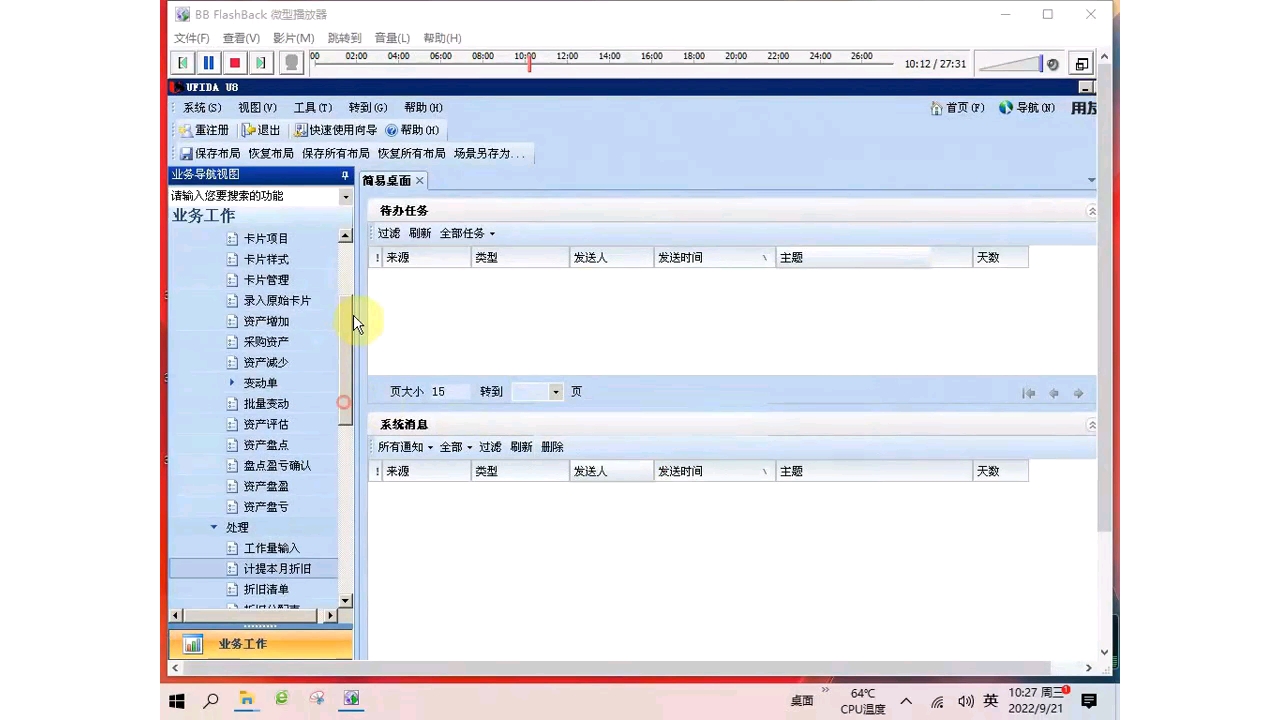Click 删除 in the 系统消息 section
Screen dimensions: 1280x720
tap(552, 447)
